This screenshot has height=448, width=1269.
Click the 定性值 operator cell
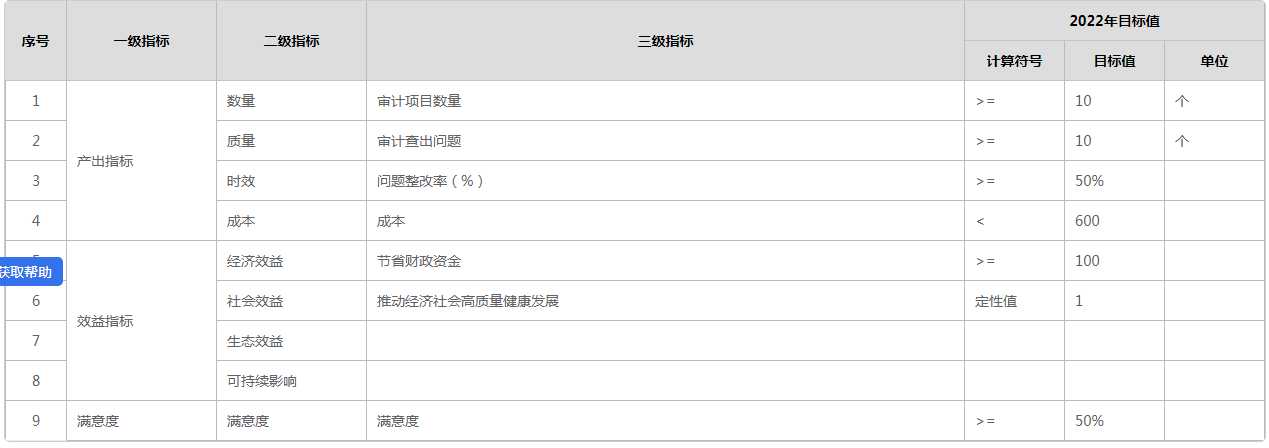tap(996, 301)
